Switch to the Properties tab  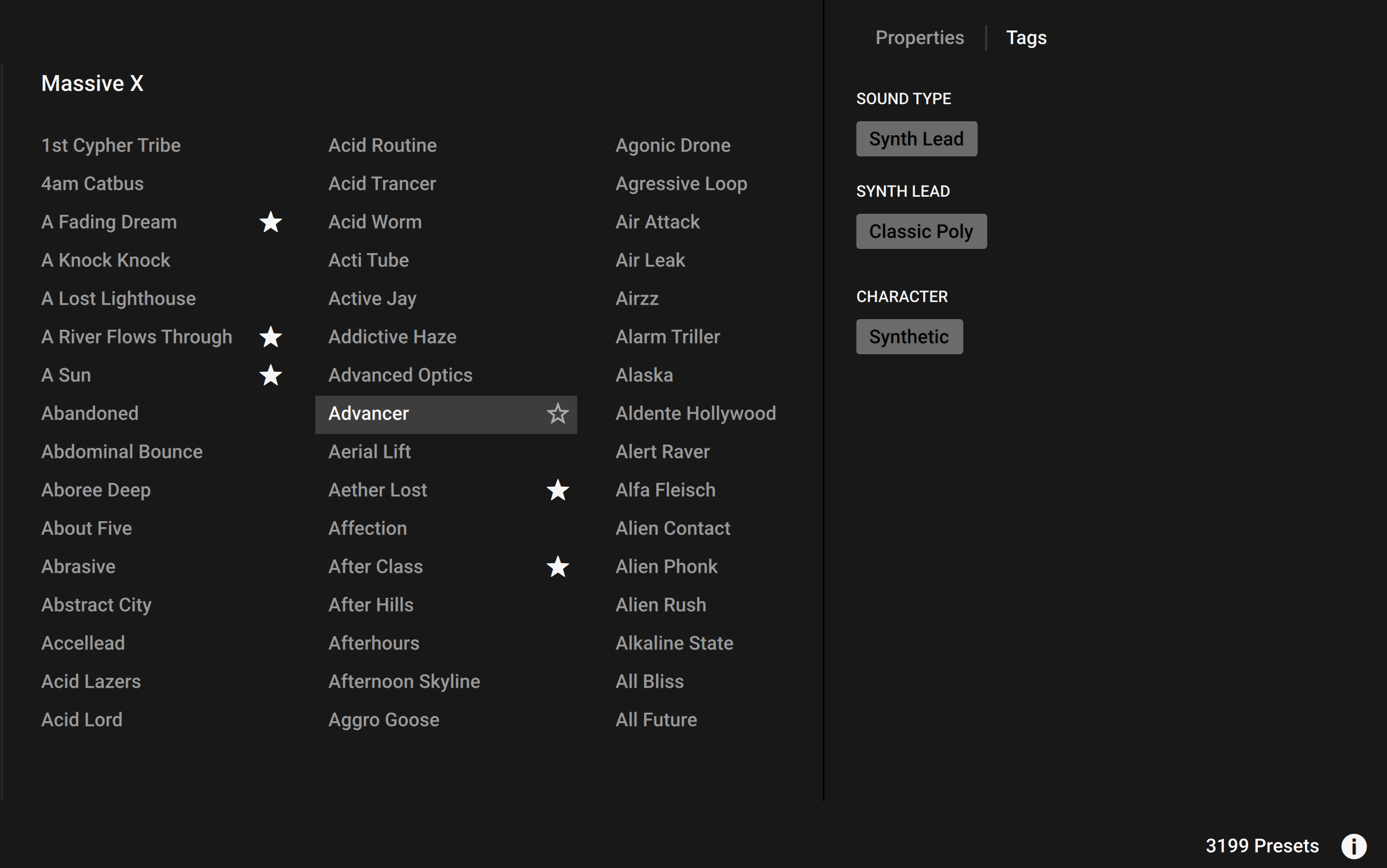pos(920,38)
